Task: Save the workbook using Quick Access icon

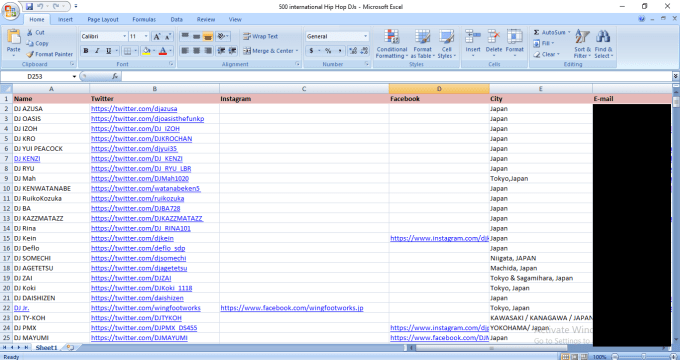Action: pyautogui.click(x=29, y=7)
